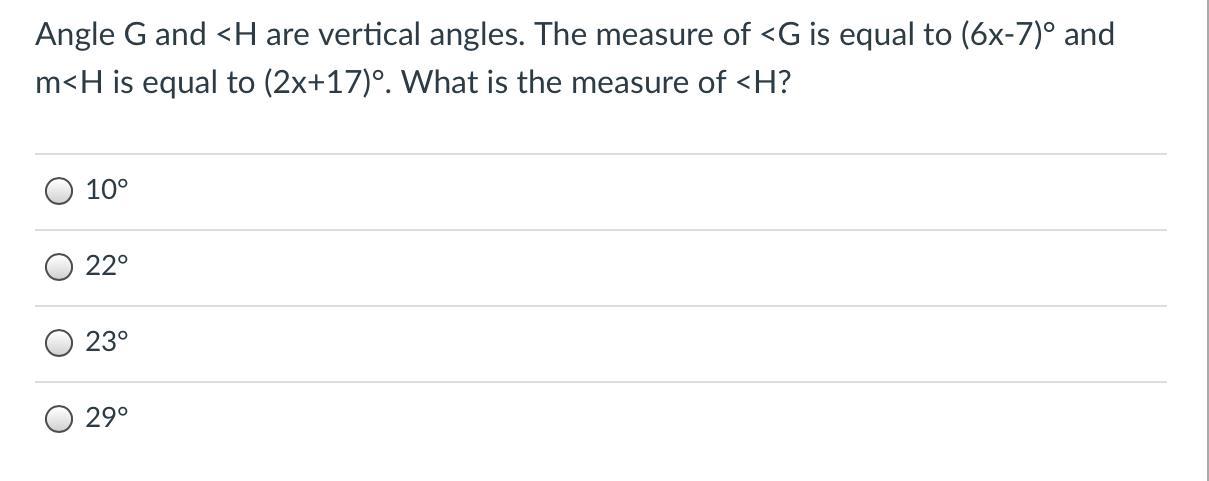Mark the 23° radio button
Viewport: 1209px width, 481px height.
(59, 343)
